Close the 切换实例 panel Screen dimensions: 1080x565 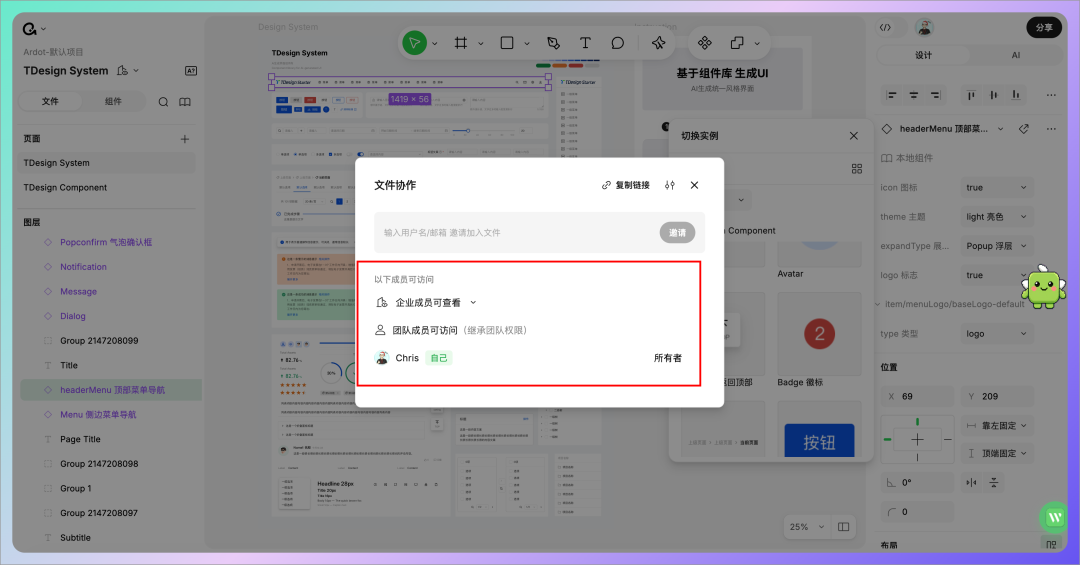click(x=853, y=136)
